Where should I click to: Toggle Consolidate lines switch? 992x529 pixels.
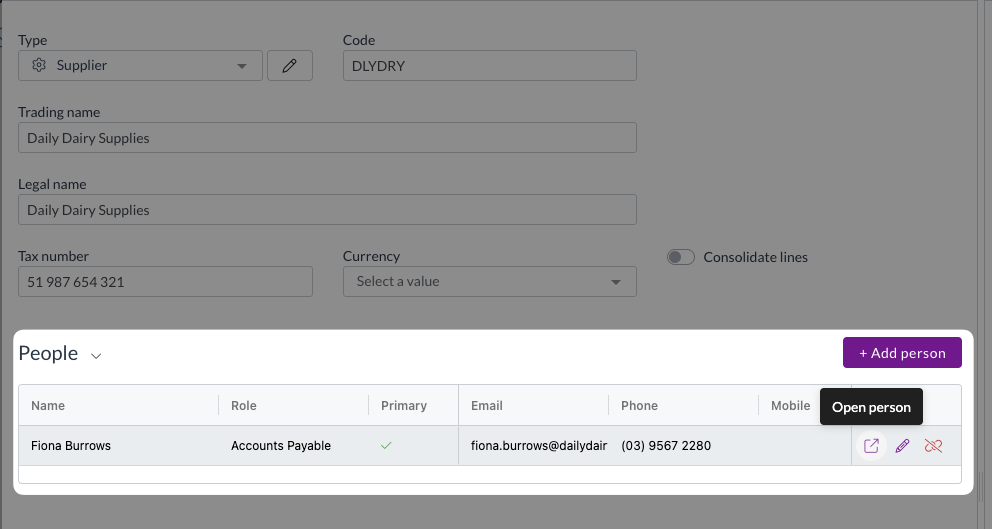[681, 257]
